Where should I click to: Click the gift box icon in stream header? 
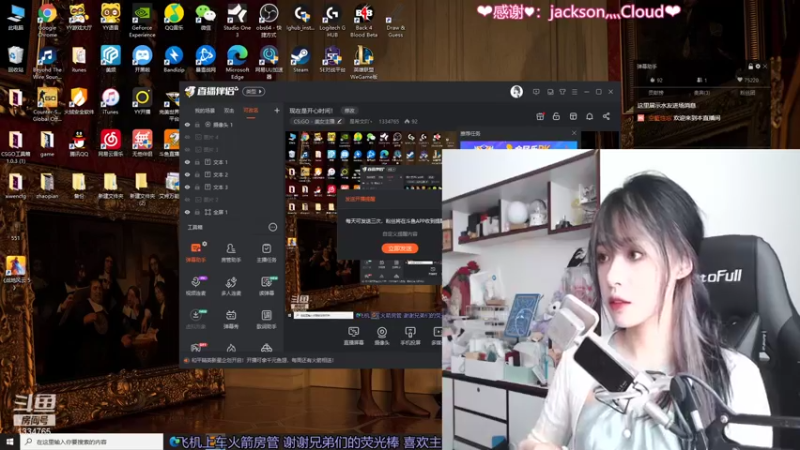point(540,116)
